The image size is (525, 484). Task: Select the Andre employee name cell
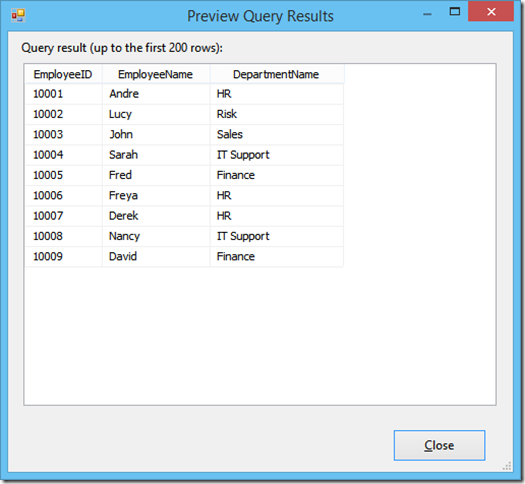pyautogui.click(x=156, y=94)
